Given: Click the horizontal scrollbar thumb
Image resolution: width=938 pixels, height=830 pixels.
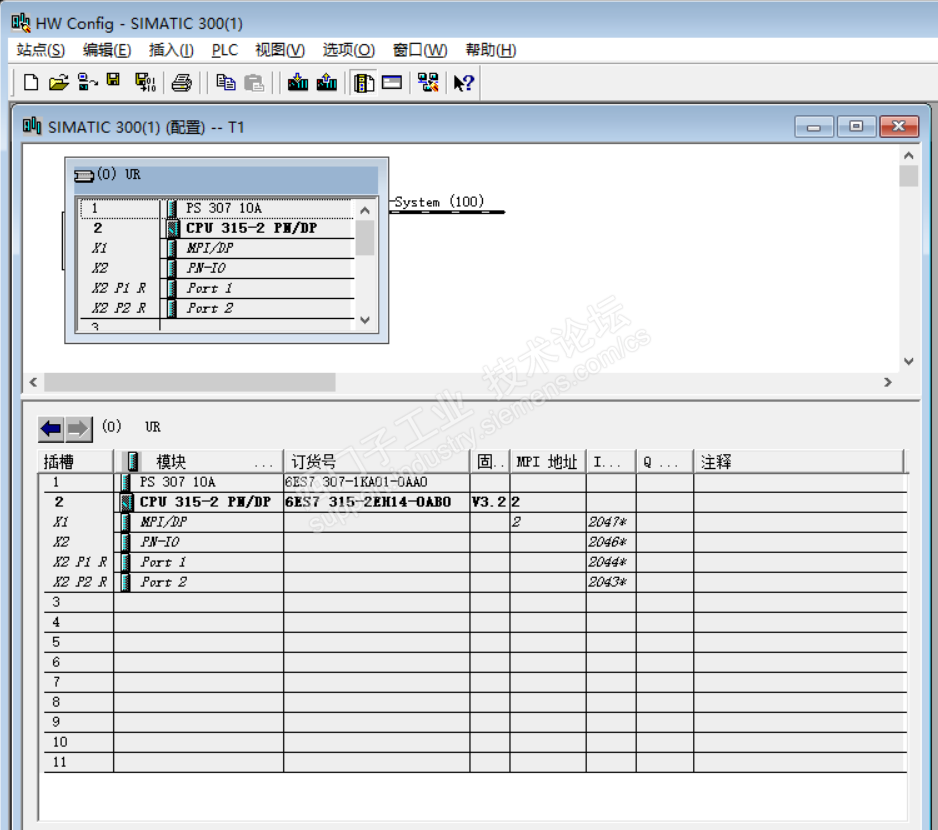Looking at the screenshot, I should [190, 382].
